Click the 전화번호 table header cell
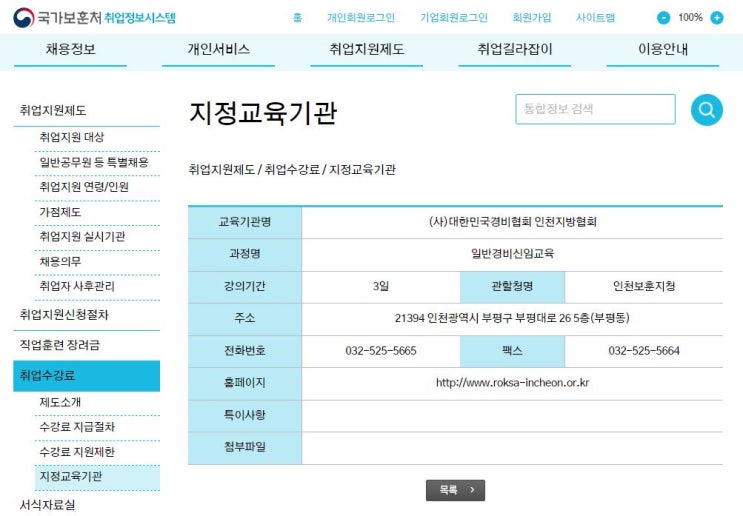The image size is (743, 516). point(245,351)
